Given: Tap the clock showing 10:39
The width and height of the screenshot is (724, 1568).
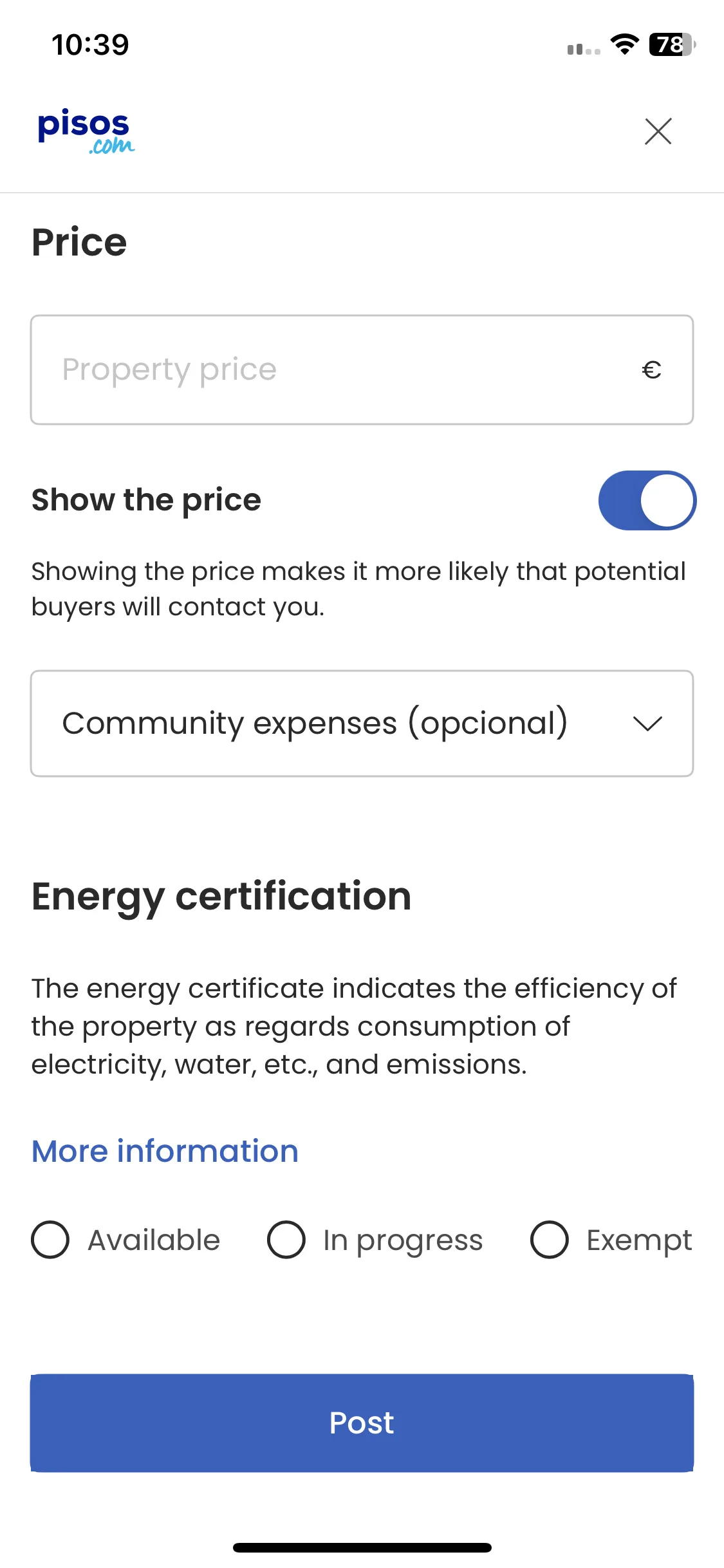Looking at the screenshot, I should click(x=91, y=45).
